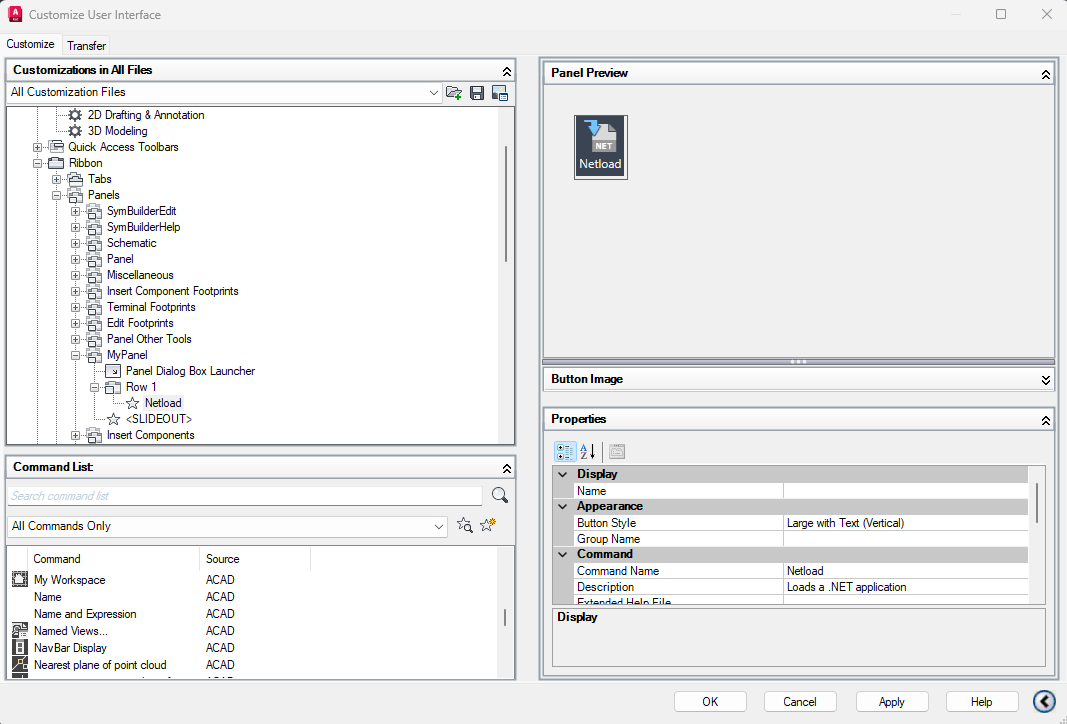The image size is (1067, 724).
Task: Open an additional customization file
Action: [453, 92]
